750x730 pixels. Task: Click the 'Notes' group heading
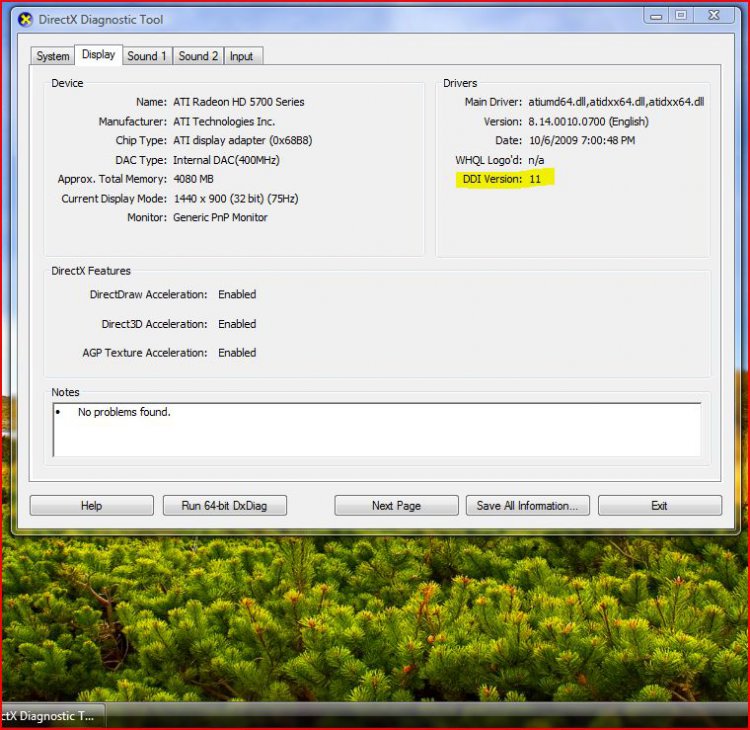point(66,392)
